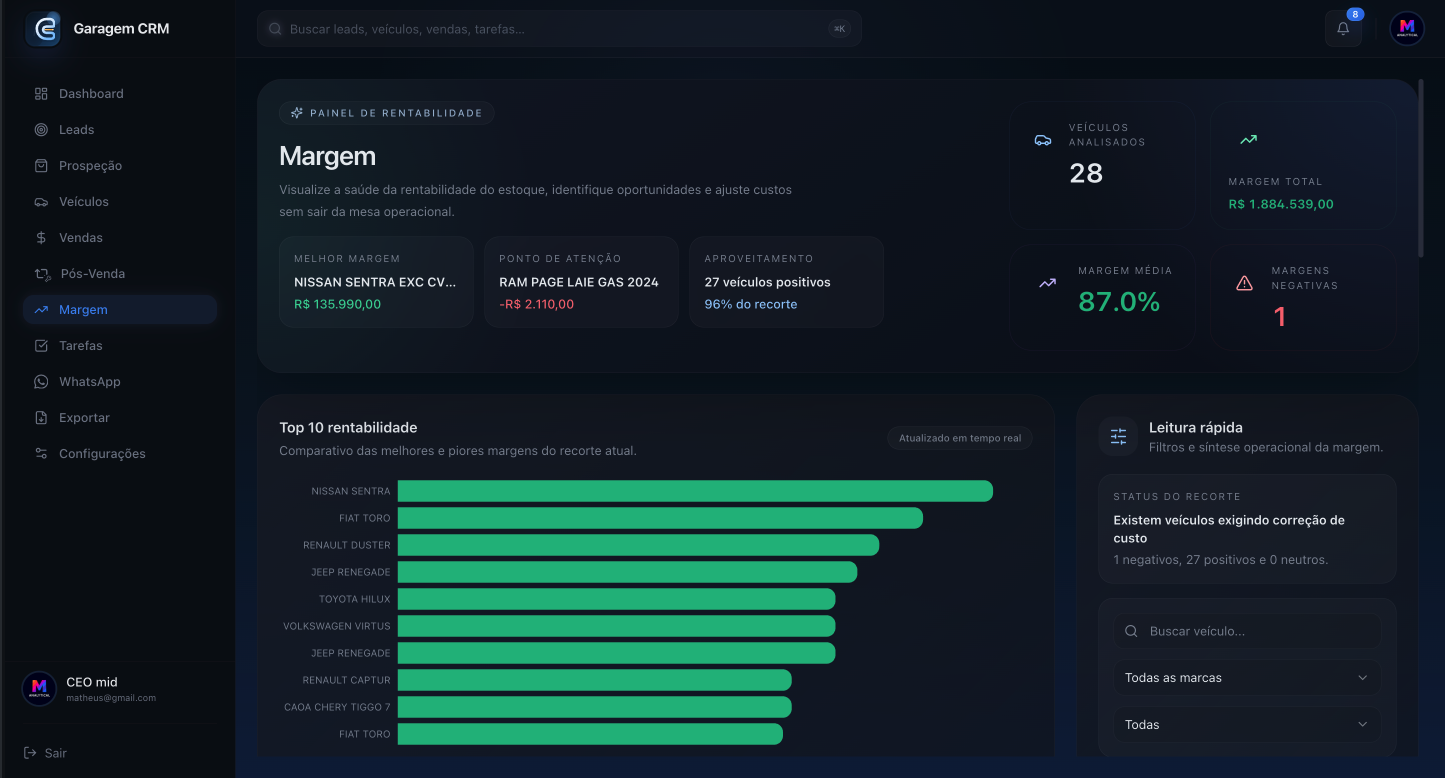The width and height of the screenshot is (1445, 778).
Task: Click magnifier icon in Buscar veículo field
Action: (x=1132, y=632)
